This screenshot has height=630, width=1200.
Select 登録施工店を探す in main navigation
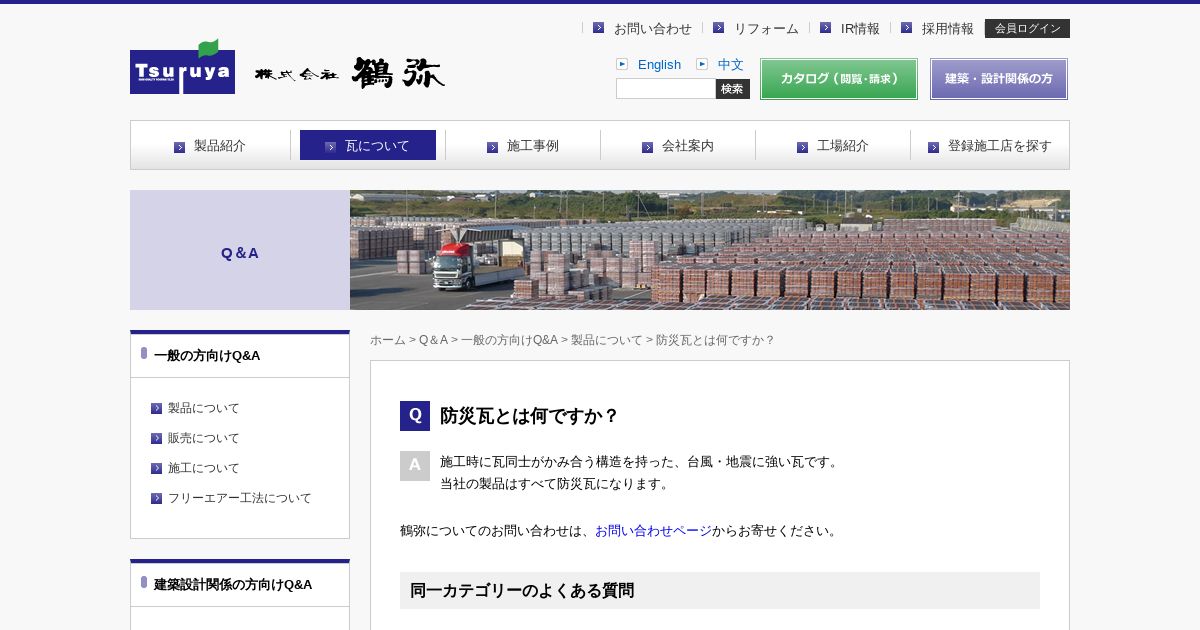[x=990, y=146]
